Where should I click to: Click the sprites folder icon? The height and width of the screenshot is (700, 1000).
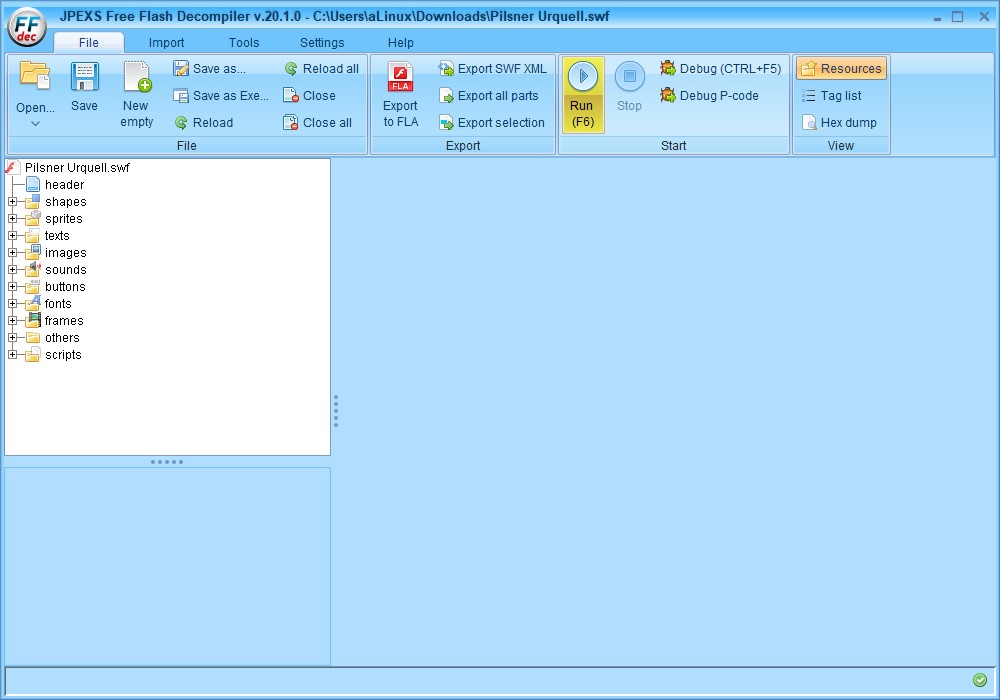(33, 218)
